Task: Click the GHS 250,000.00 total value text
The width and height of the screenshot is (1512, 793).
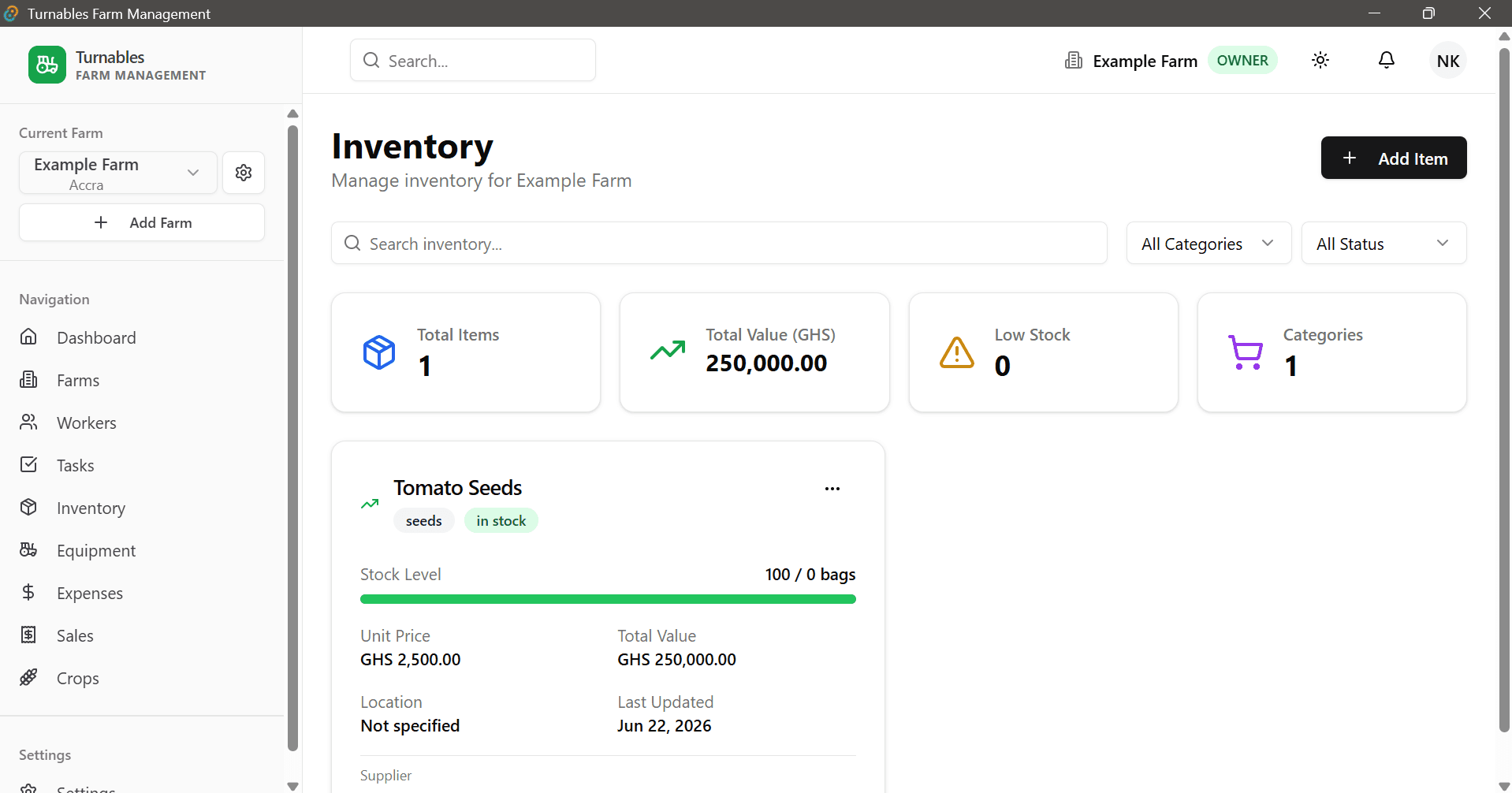Action: (x=676, y=660)
